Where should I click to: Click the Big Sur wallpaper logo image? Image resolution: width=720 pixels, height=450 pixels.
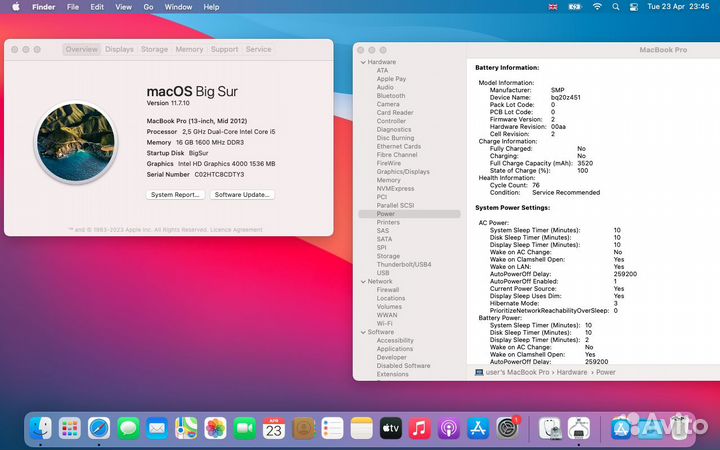(x=76, y=142)
